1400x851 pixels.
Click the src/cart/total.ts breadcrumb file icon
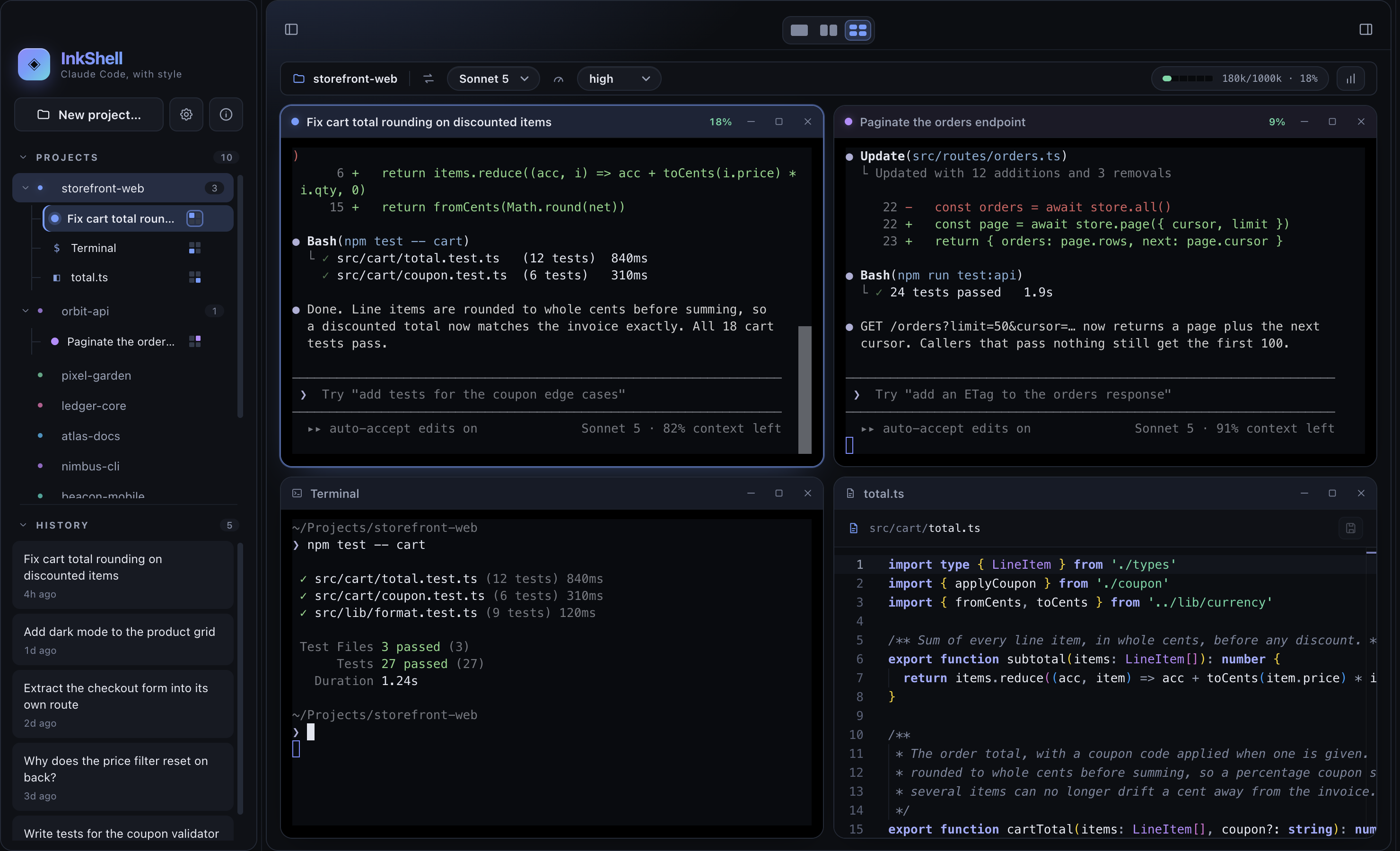(x=853, y=528)
